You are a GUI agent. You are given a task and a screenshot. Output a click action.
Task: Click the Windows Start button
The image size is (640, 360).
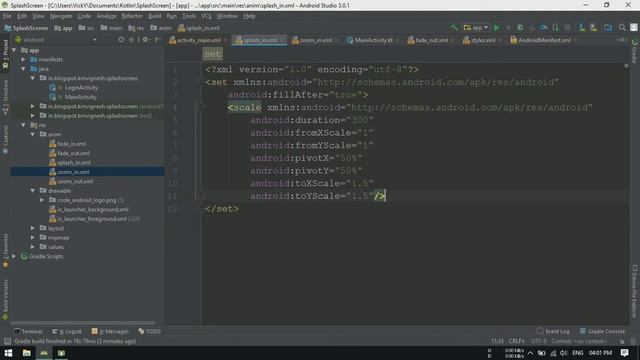[8, 353]
